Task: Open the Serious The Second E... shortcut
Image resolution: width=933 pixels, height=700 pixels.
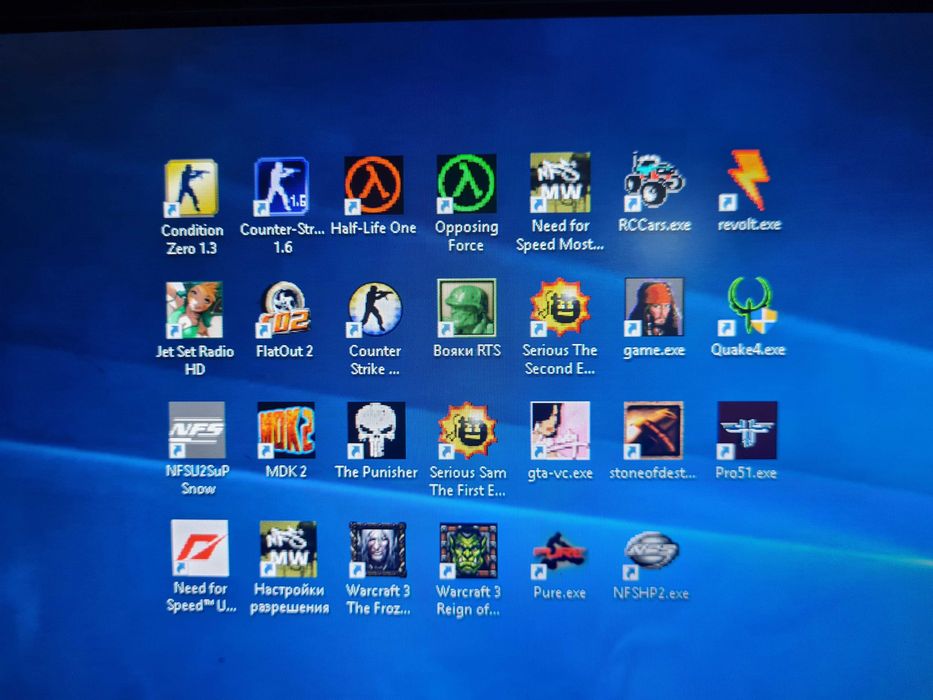Action: click(x=560, y=308)
